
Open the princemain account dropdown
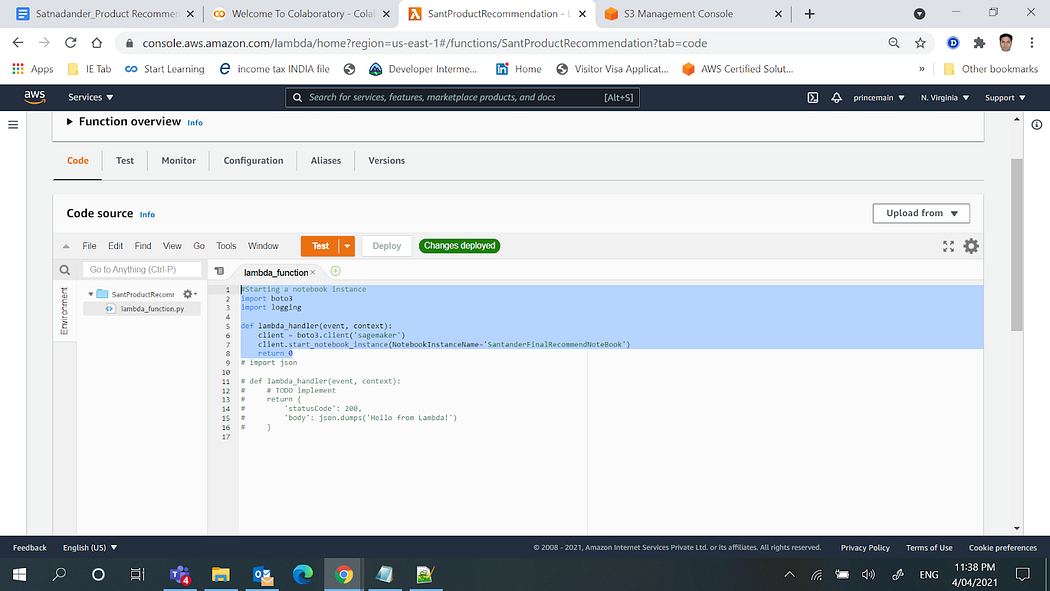tap(879, 98)
